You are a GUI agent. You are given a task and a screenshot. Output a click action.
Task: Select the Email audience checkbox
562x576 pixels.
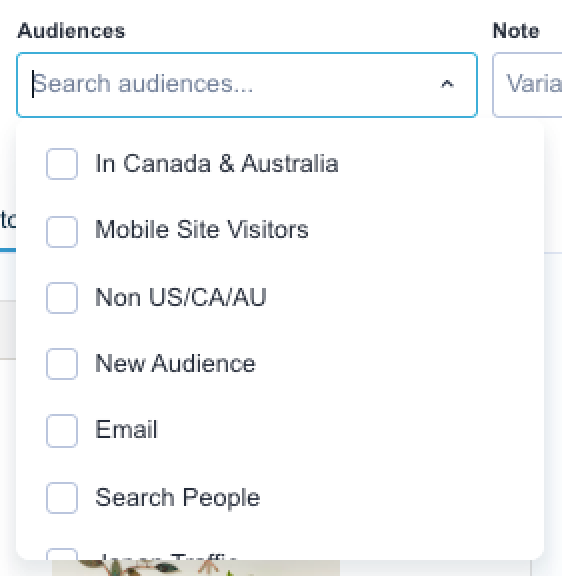point(62,431)
